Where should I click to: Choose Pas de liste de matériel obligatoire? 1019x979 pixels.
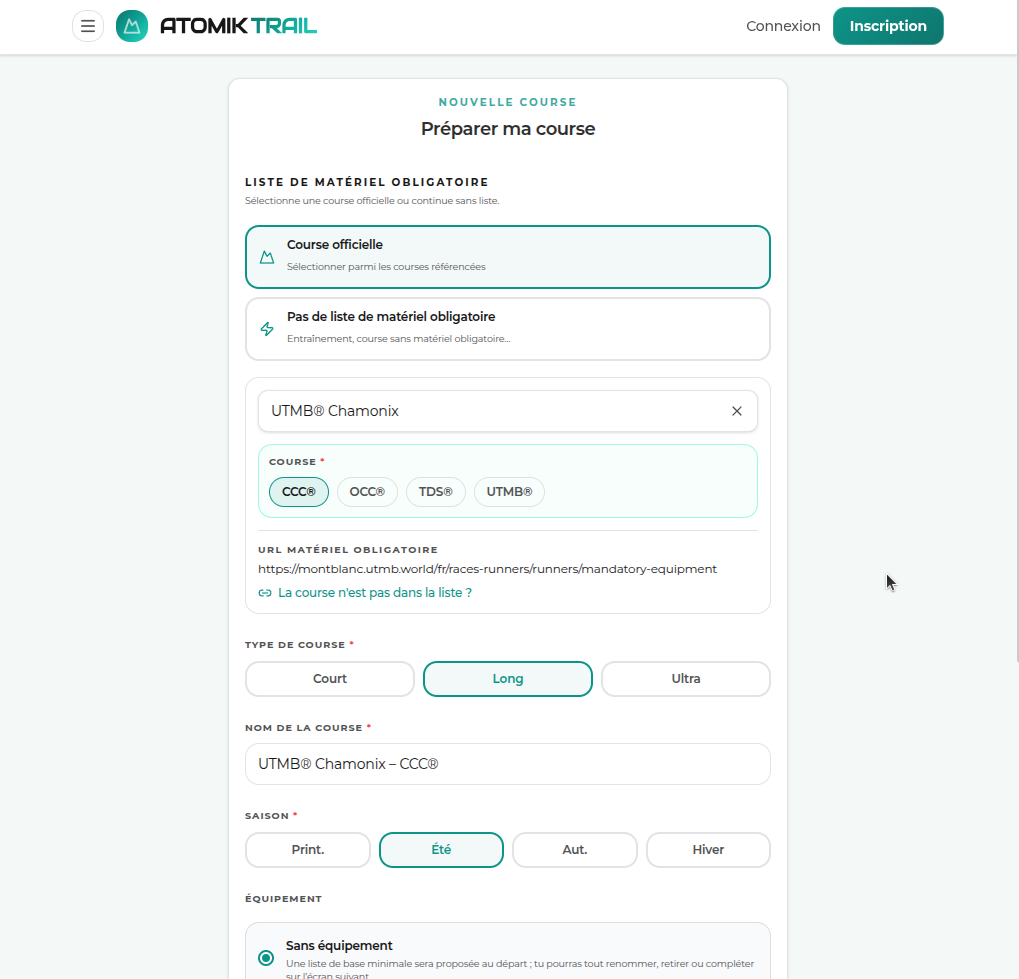[x=507, y=328]
